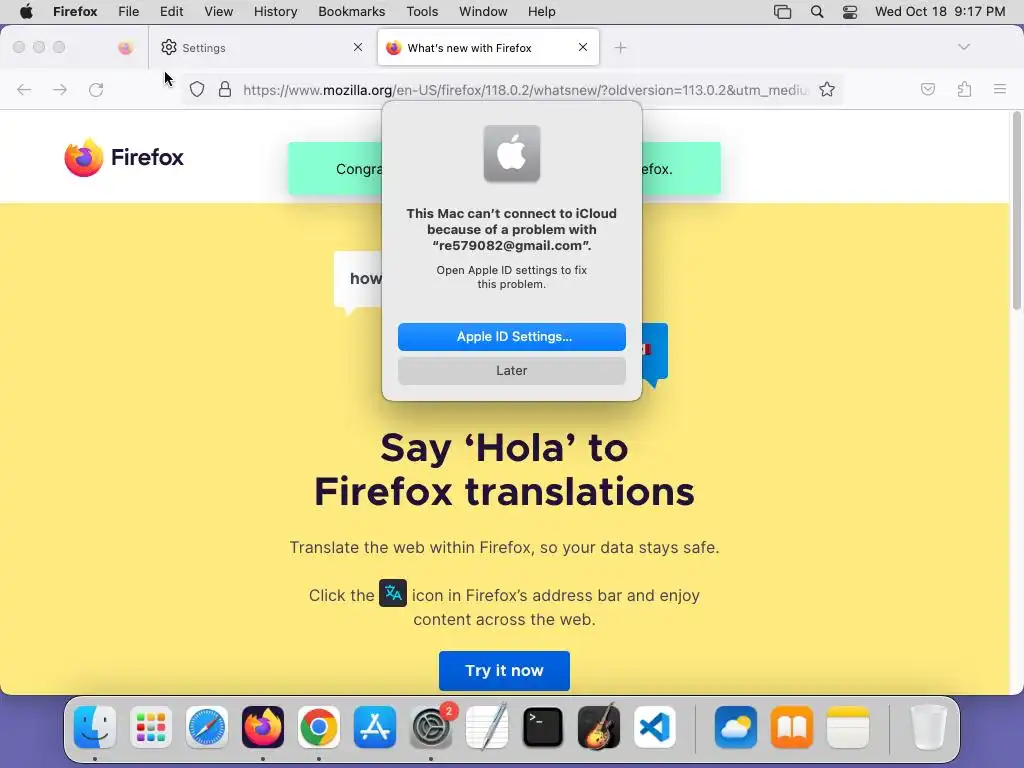
Task: Launch Terminal from the Dock
Action: 543,727
